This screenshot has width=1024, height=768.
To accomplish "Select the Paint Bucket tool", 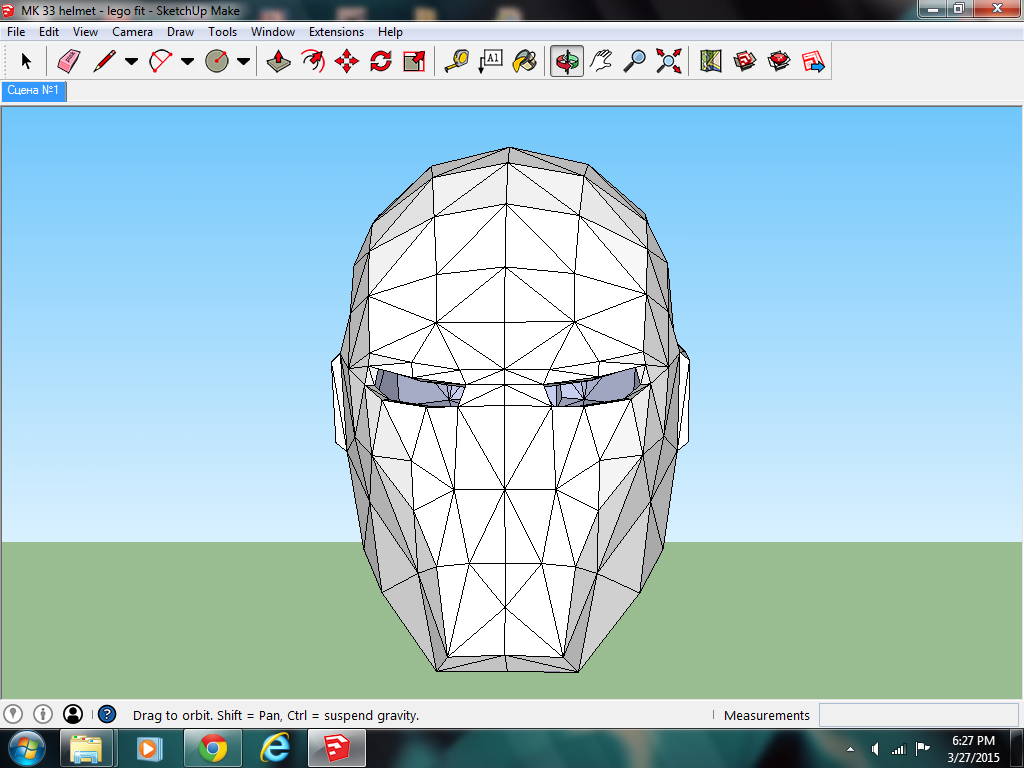I will pos(524,62).
